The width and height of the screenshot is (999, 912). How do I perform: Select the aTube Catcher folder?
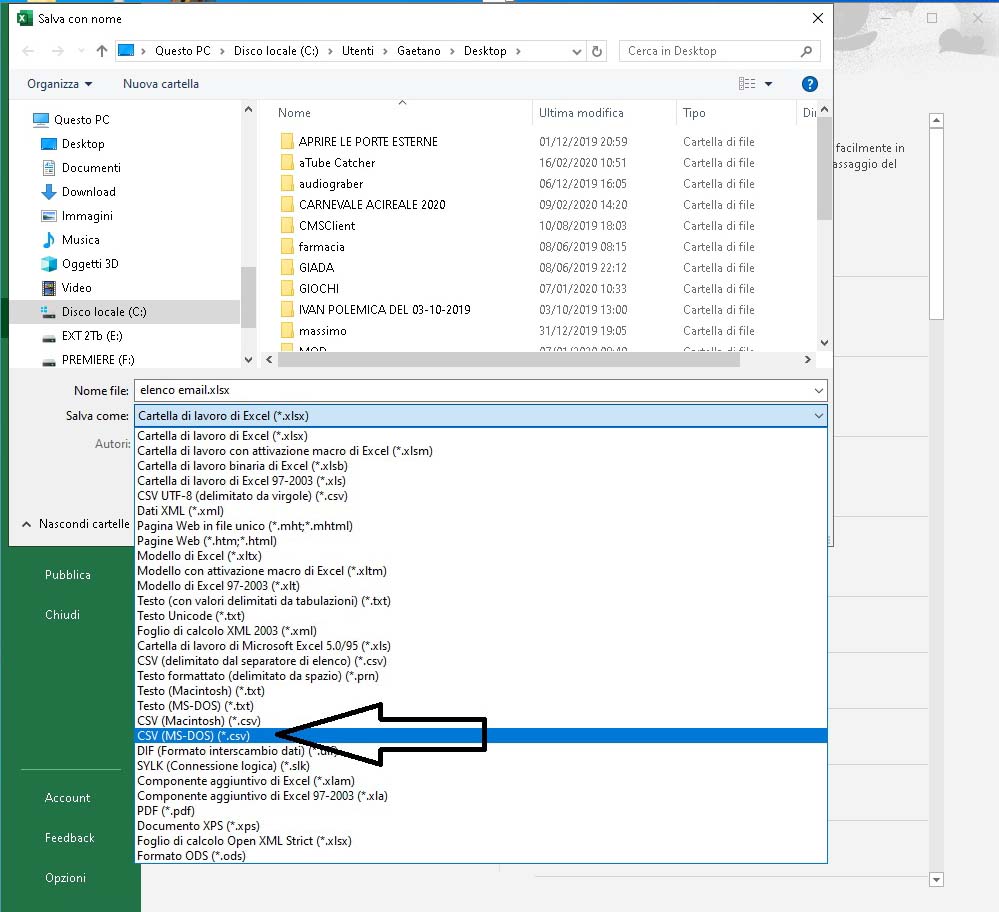point(337,163)
